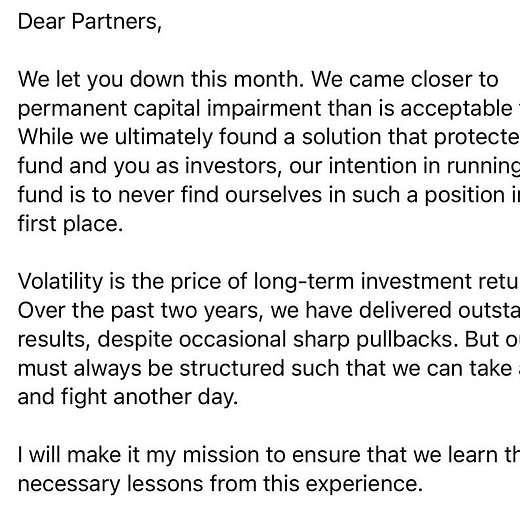
Task: Click the phrase "permanent capital impairment"
Action: click(x=169, y=109)
